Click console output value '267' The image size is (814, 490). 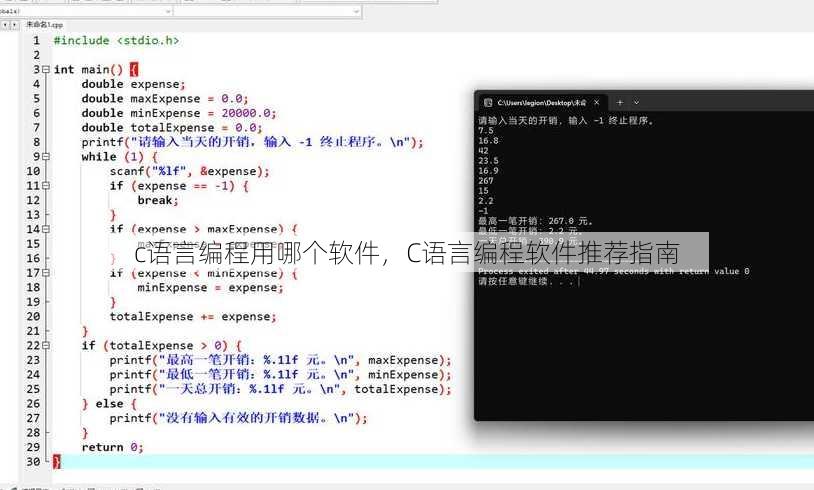pos(486,181)
